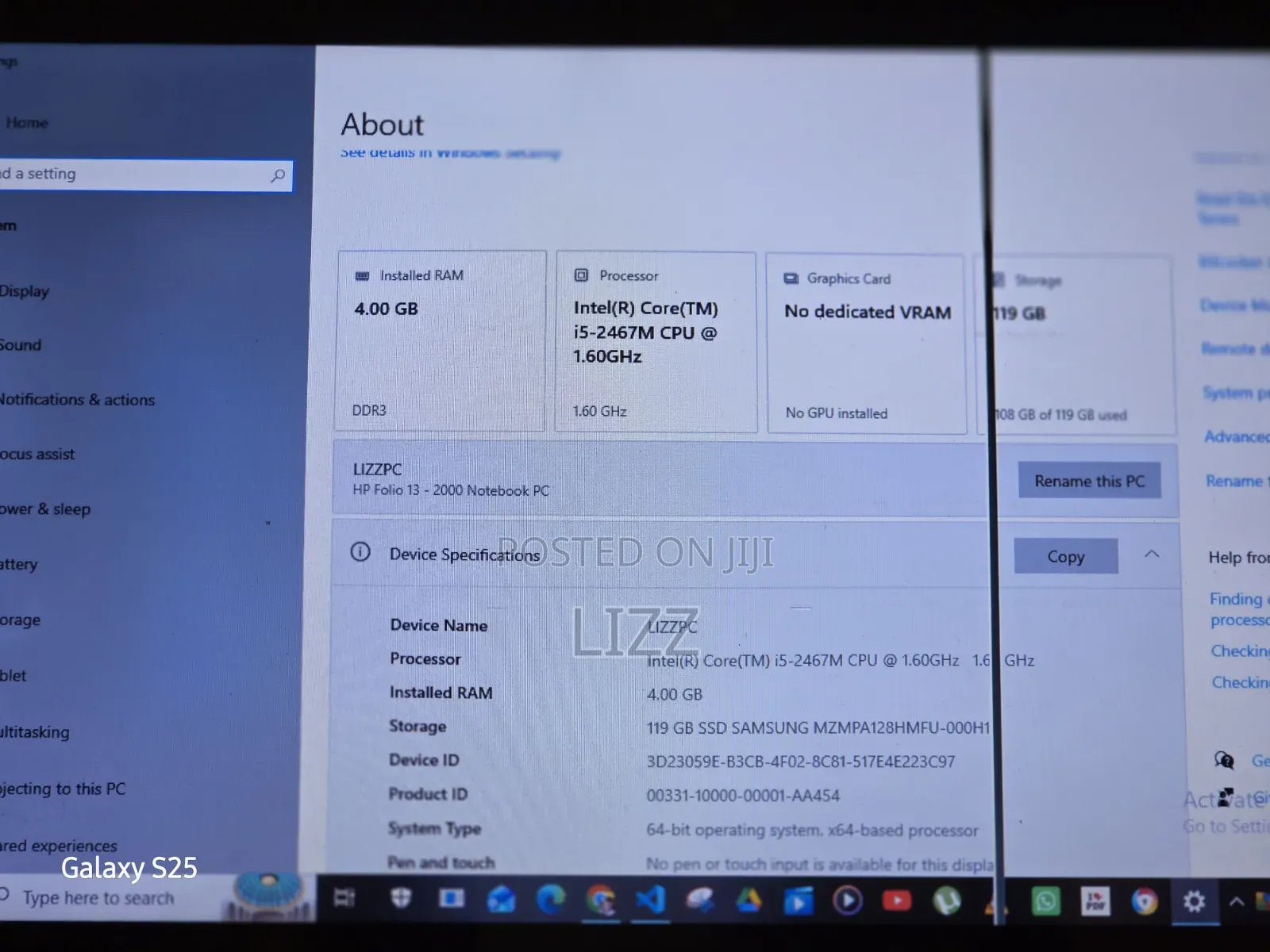Image resolution: width=1270 pixels, height=952 pixels.
Task: Focus the Find a setting search box
Action: point(145,175)
